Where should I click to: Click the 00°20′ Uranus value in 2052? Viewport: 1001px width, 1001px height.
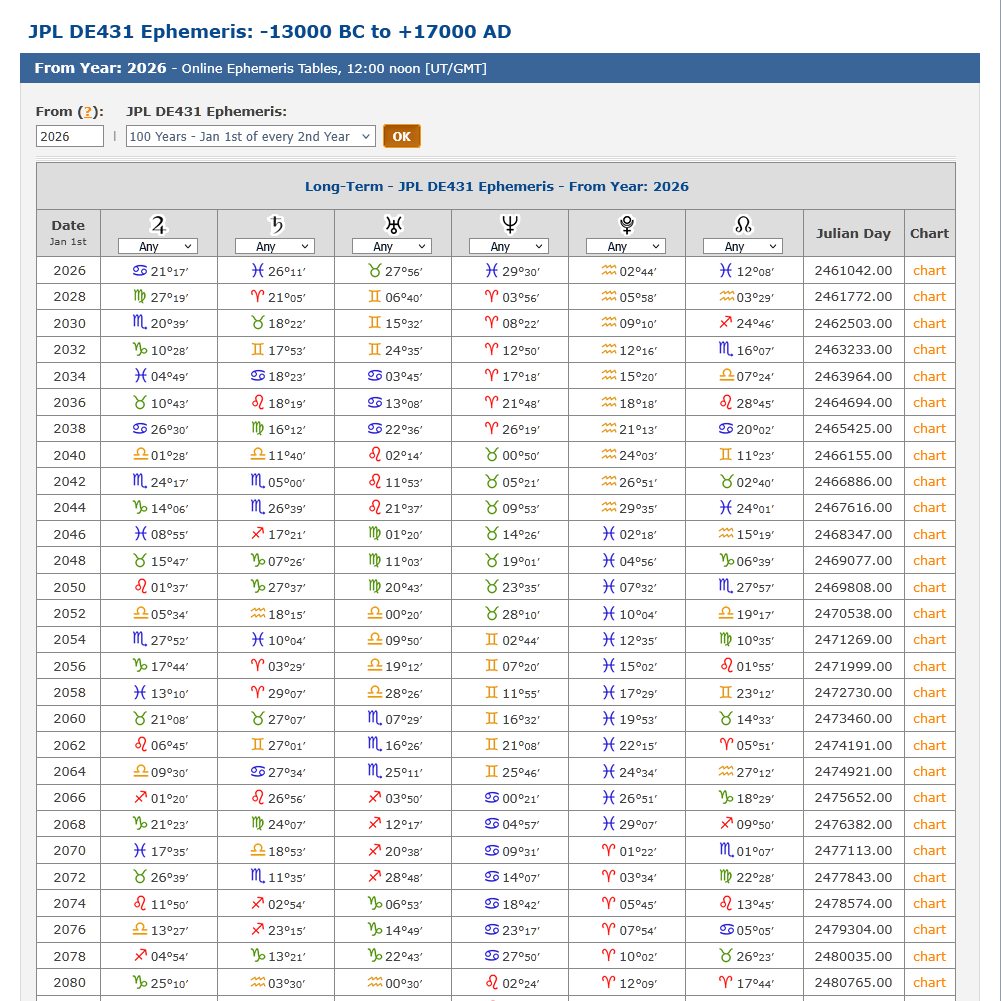point(403,614)
